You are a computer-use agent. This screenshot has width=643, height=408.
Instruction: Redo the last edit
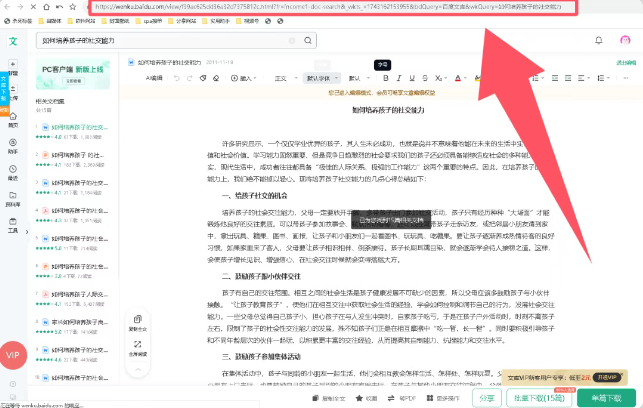pyautogui.click(x=189, y=78)
